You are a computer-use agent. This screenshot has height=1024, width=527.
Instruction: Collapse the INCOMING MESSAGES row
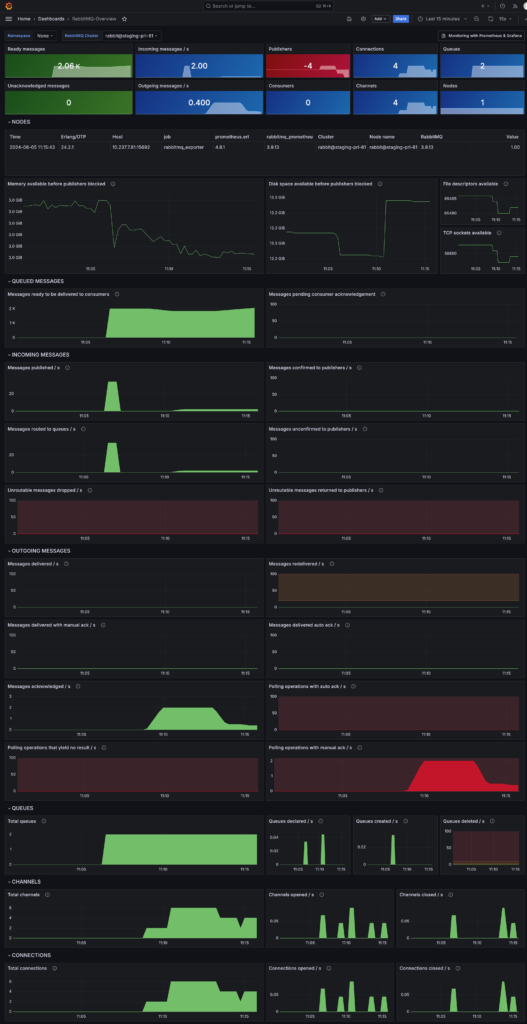pyautogui.click(x=38, y=355)
